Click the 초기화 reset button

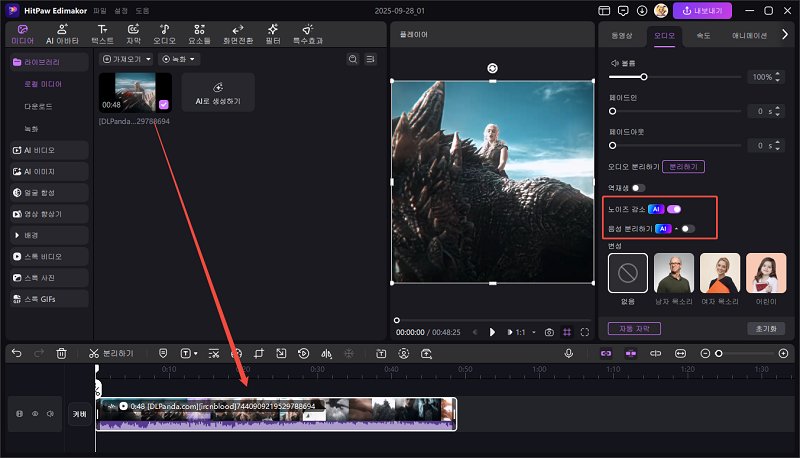(x=766, y=328)
